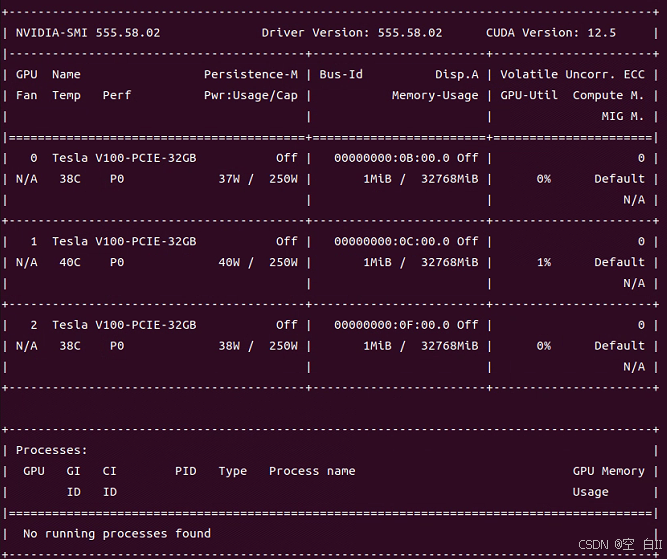
Task: Click the Default compute mode of GPU 2
Action: [x=619, y=346]
